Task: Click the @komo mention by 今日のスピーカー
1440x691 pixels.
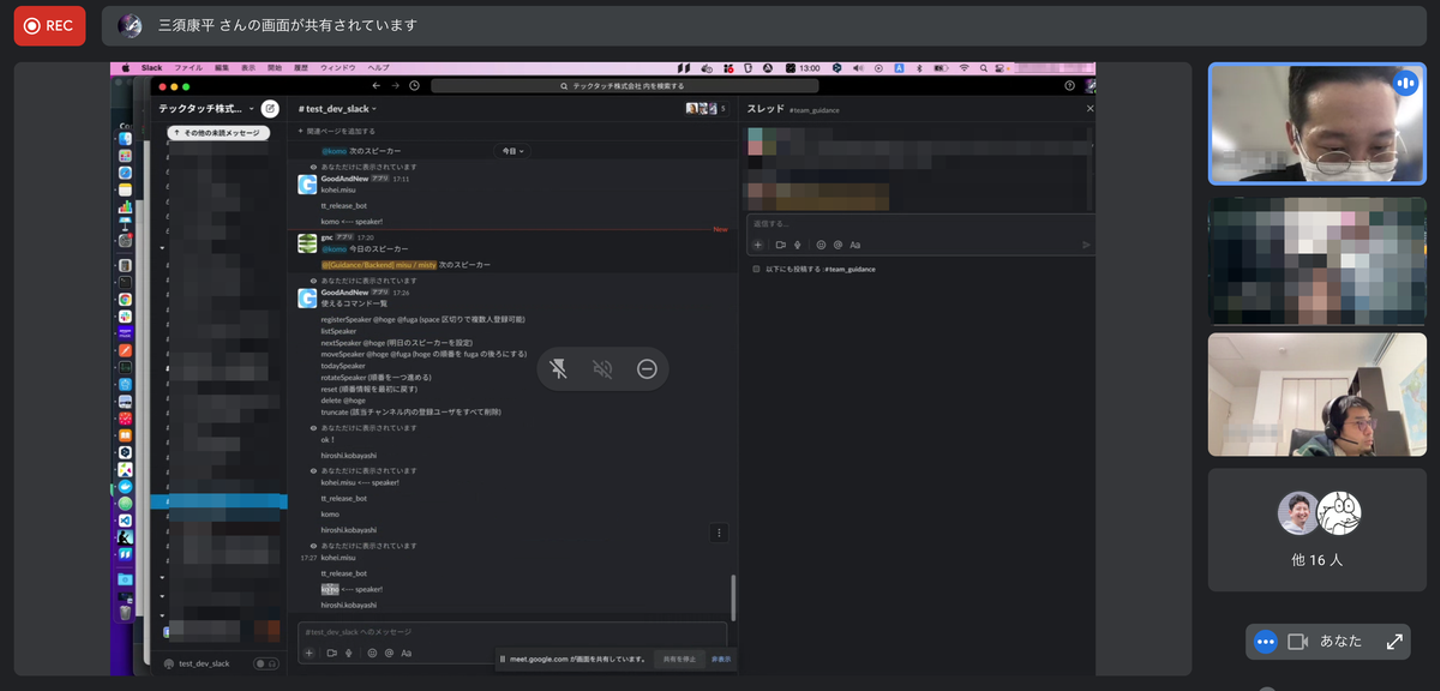Action: click(334, 249)
